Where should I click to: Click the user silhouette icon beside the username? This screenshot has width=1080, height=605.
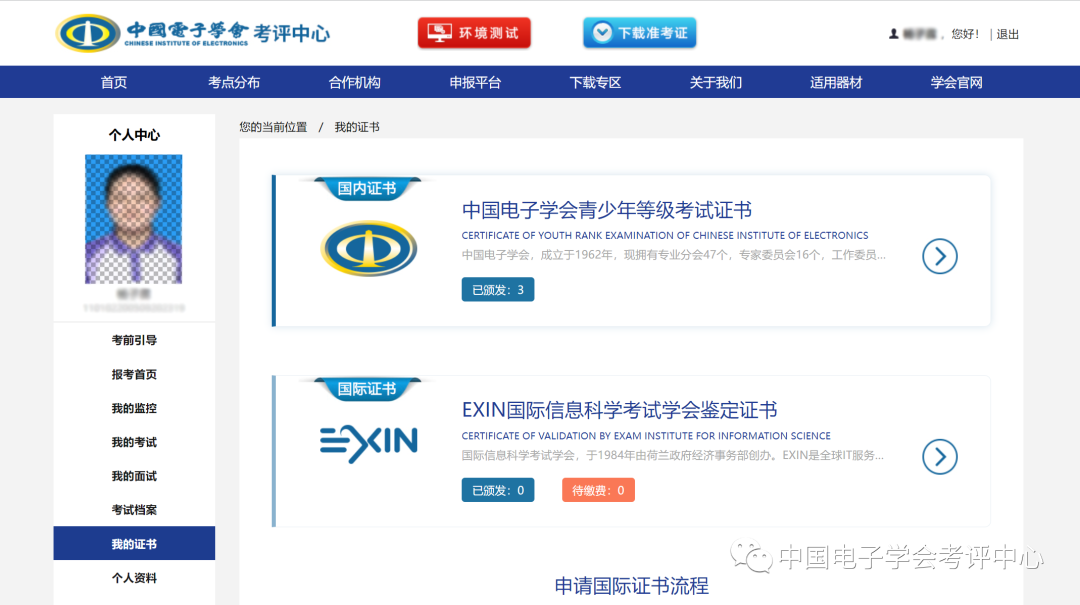893,33
